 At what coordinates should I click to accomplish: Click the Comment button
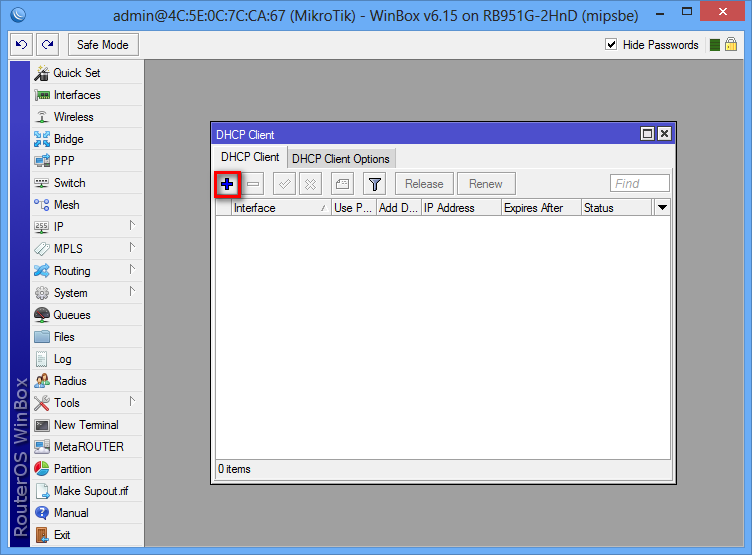[x=342, y=184]
